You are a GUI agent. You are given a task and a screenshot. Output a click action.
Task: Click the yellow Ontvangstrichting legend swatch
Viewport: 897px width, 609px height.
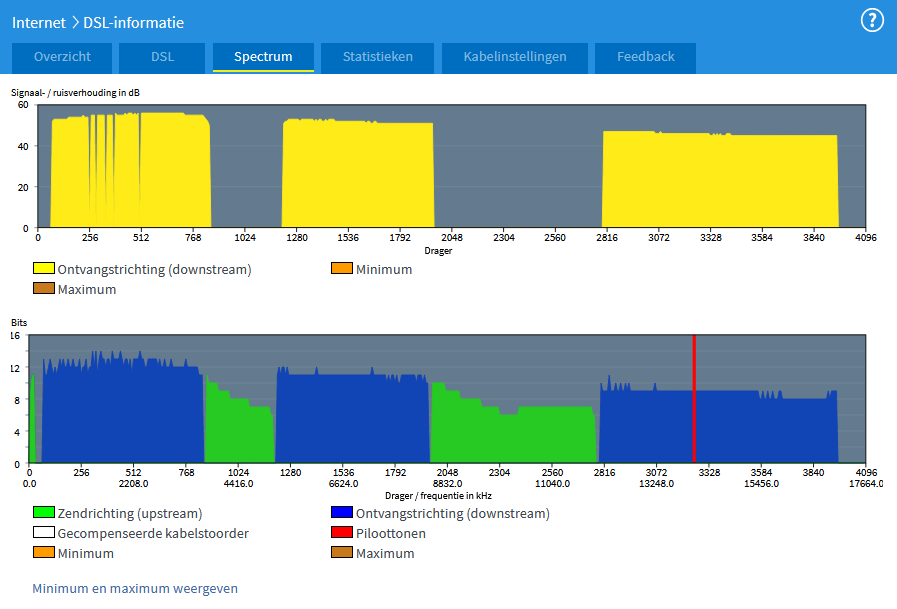44,269
